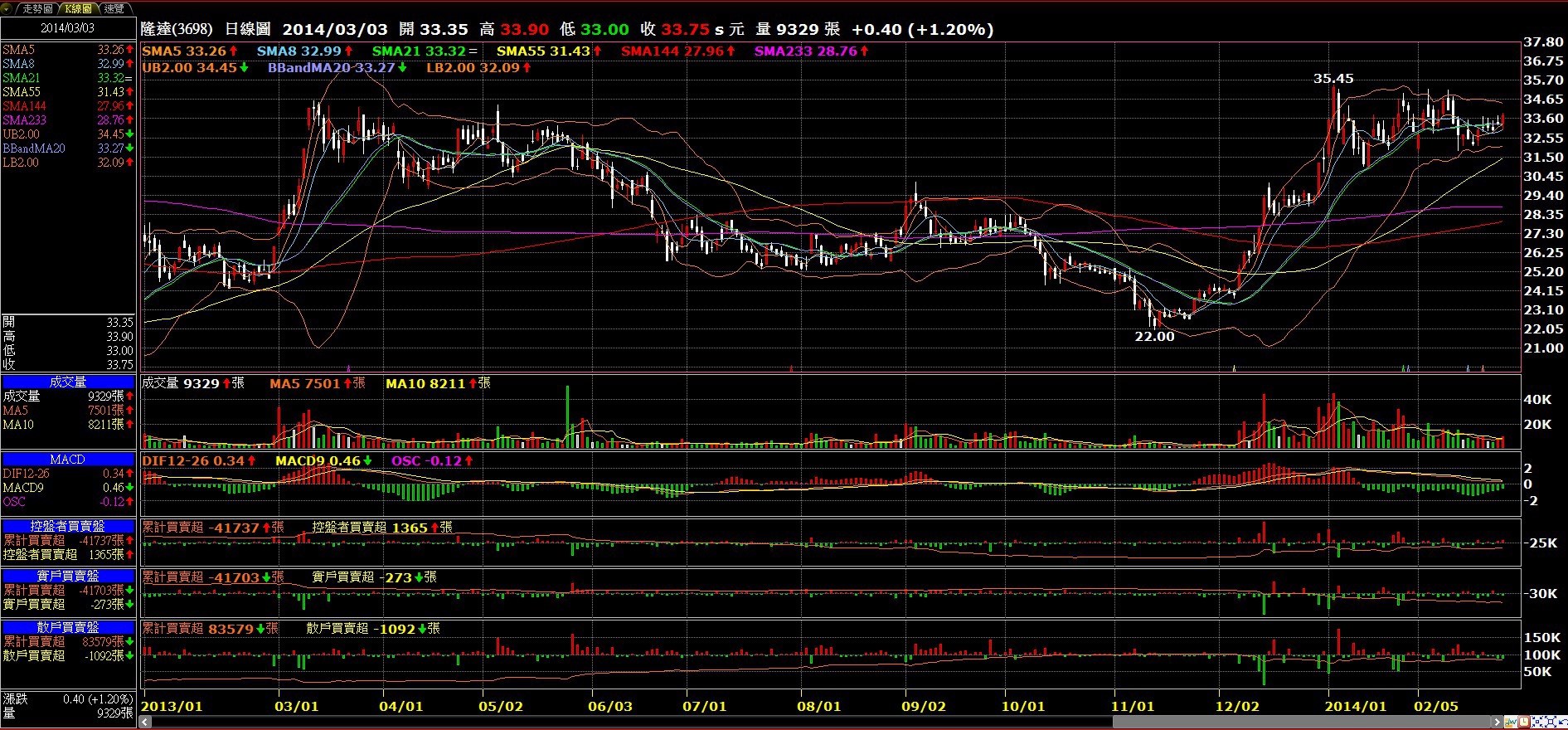1568x730 pixels.
Task: Select the 成交量 panel header
Action: 68,382
